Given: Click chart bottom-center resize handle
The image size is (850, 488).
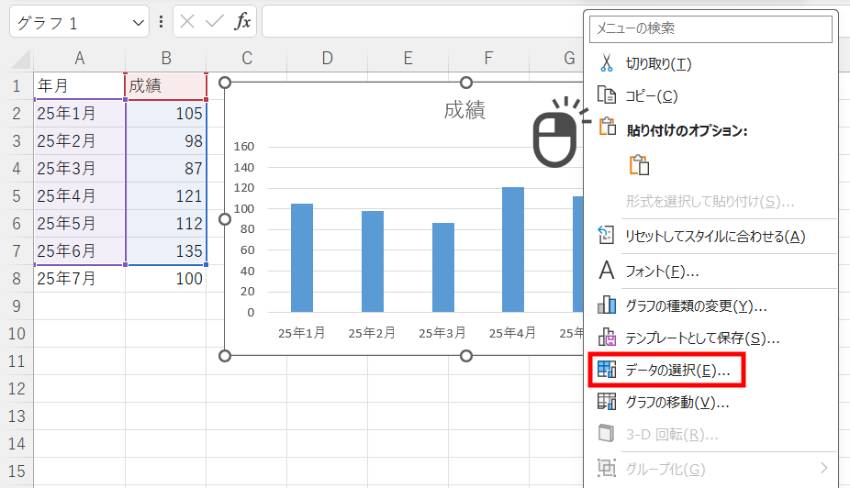Looking at the screenshot, I should pos(466,356).
